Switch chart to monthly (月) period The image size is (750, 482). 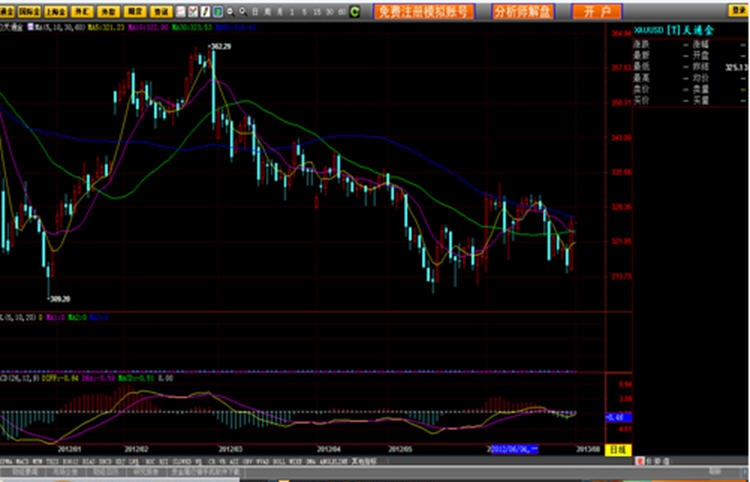[x=280, y=11]
